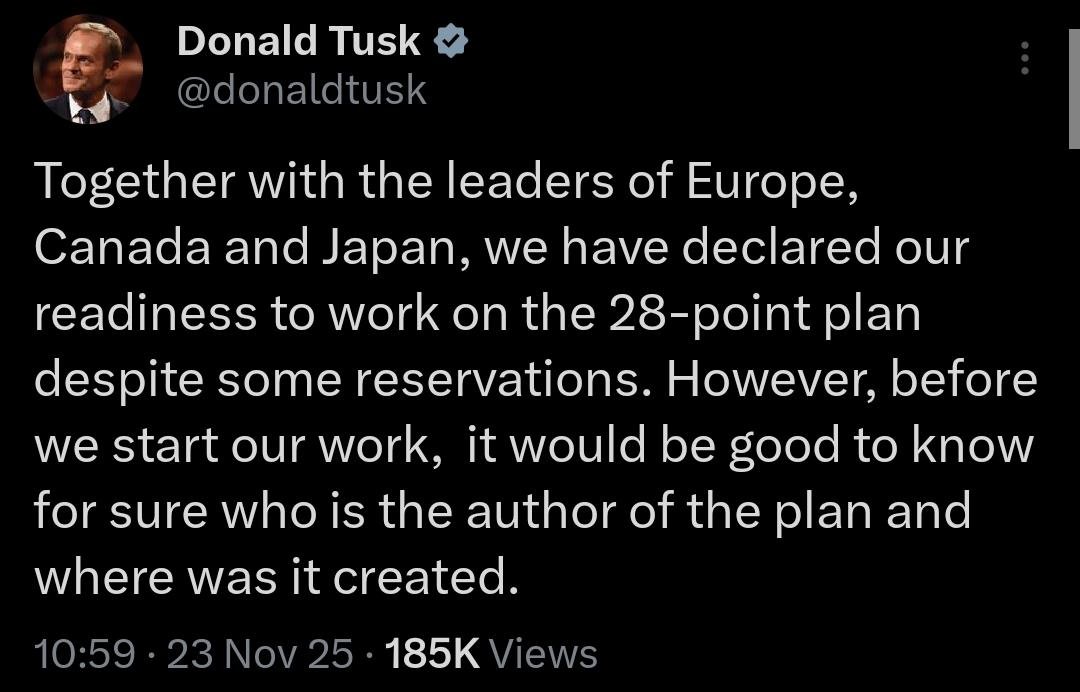Open Donald Tusk's profile picture
1080x692 pixels.
click(88, 70)
